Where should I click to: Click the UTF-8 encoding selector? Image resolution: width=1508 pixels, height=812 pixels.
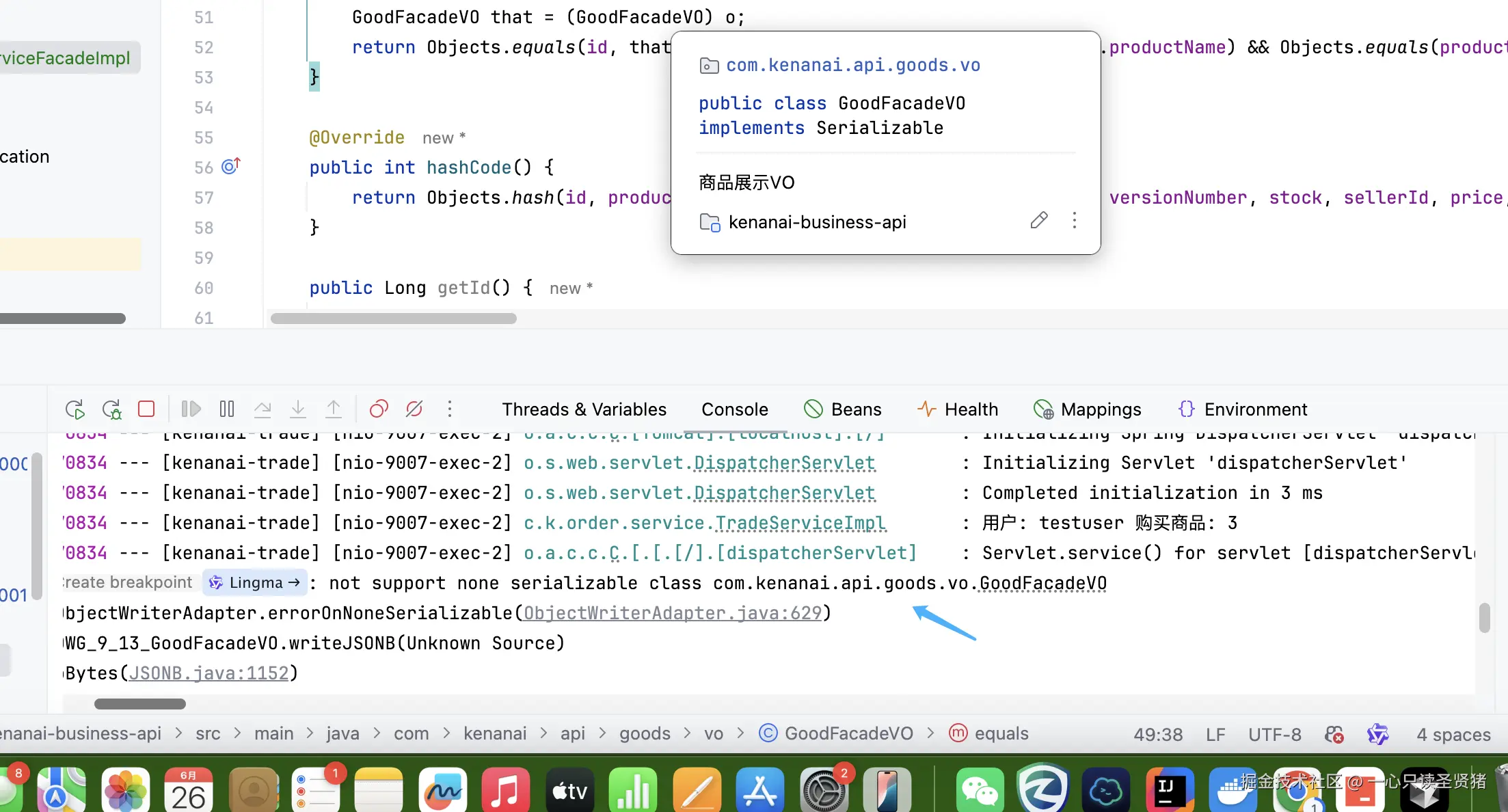[1275, 734]
